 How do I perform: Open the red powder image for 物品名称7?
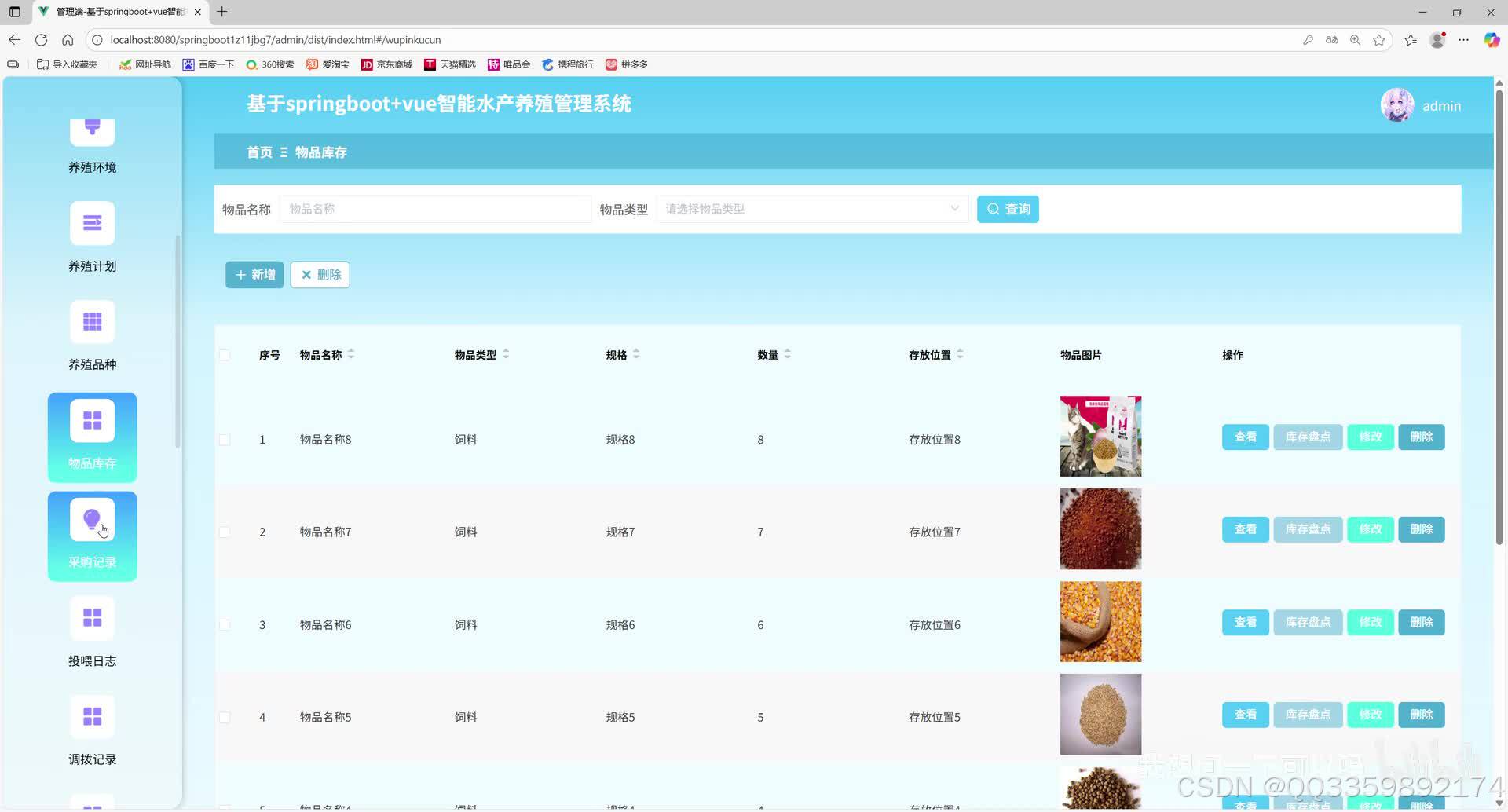1100,529
